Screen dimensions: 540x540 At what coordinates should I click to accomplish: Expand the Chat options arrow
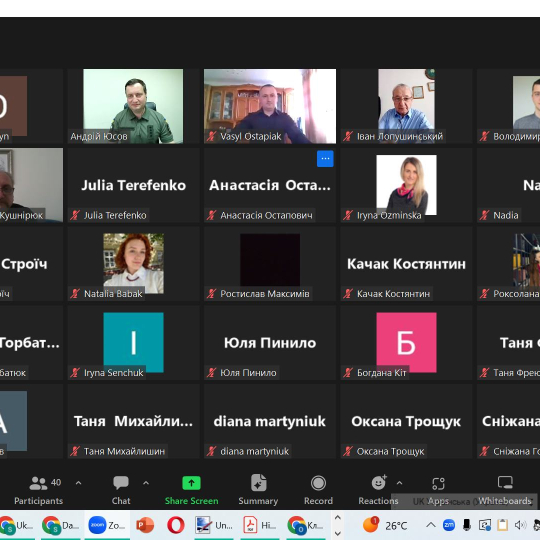tap(146, 483)
